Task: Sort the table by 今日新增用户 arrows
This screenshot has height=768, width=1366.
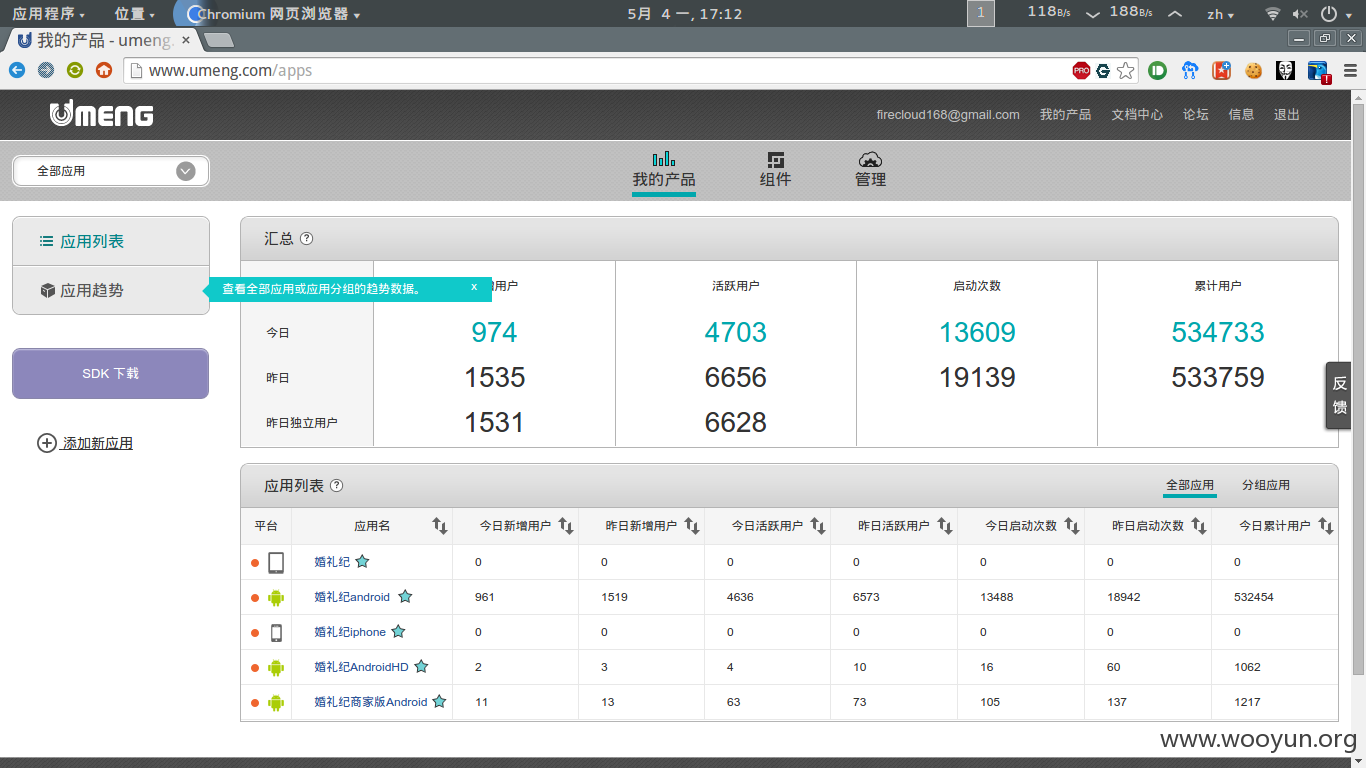Action: [566, 525]
